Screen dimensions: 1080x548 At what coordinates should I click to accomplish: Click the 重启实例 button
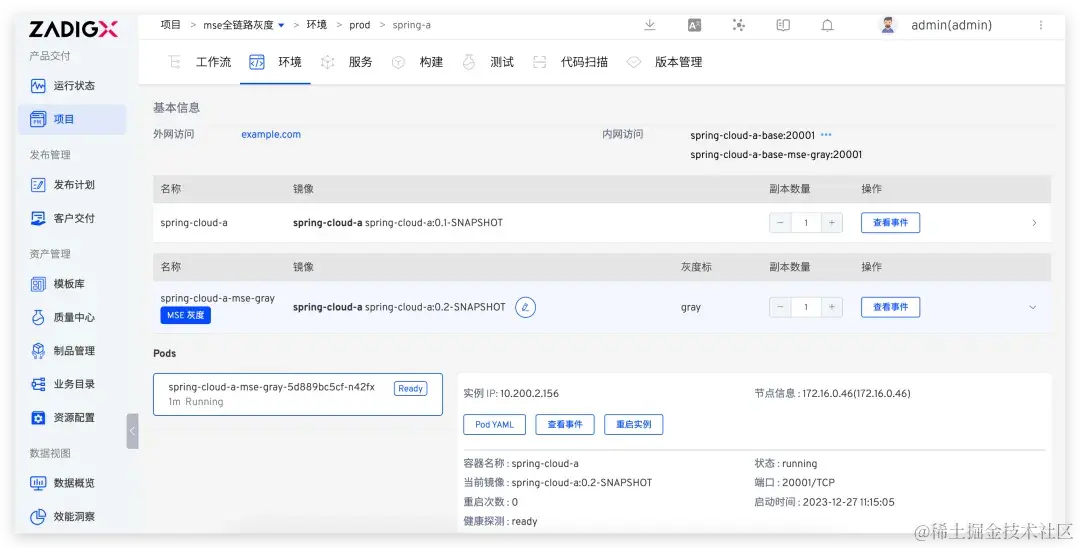coord(634,425)
